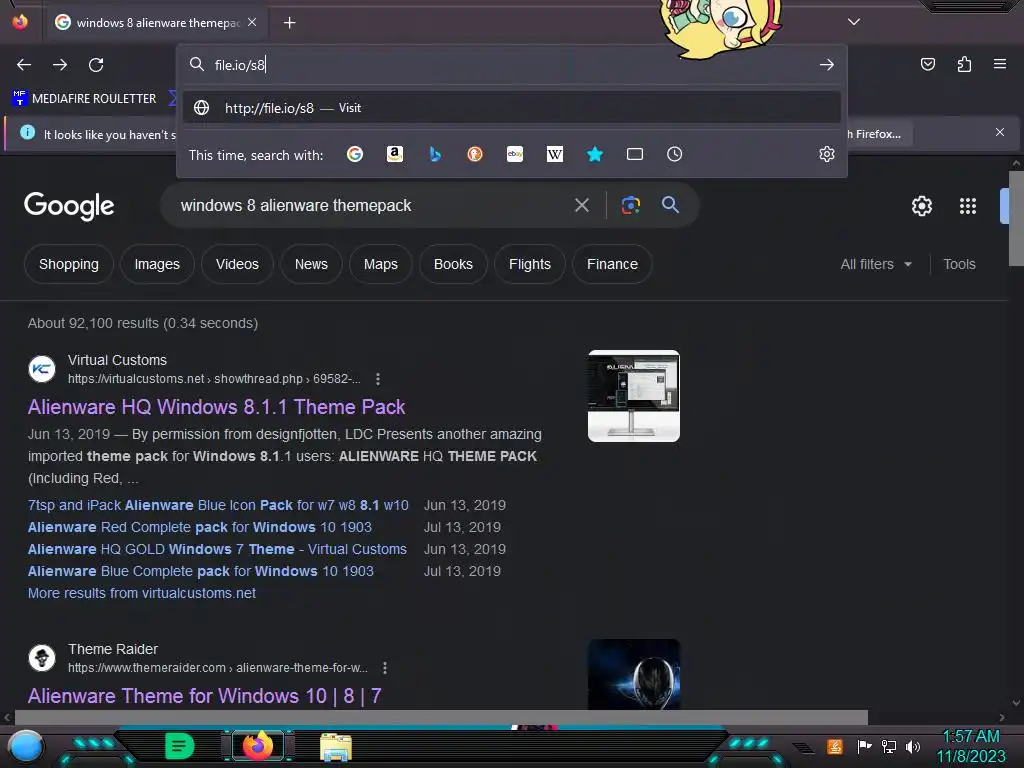Open the Start orb on the taskbar
Viewport: 1024px width, 768px height.
pos(25,747)
